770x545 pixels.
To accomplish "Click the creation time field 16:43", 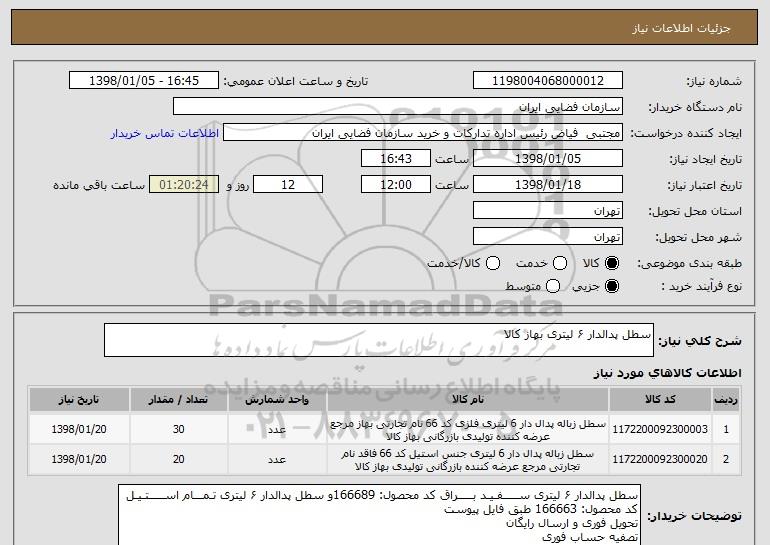I will tap(396, 159).
